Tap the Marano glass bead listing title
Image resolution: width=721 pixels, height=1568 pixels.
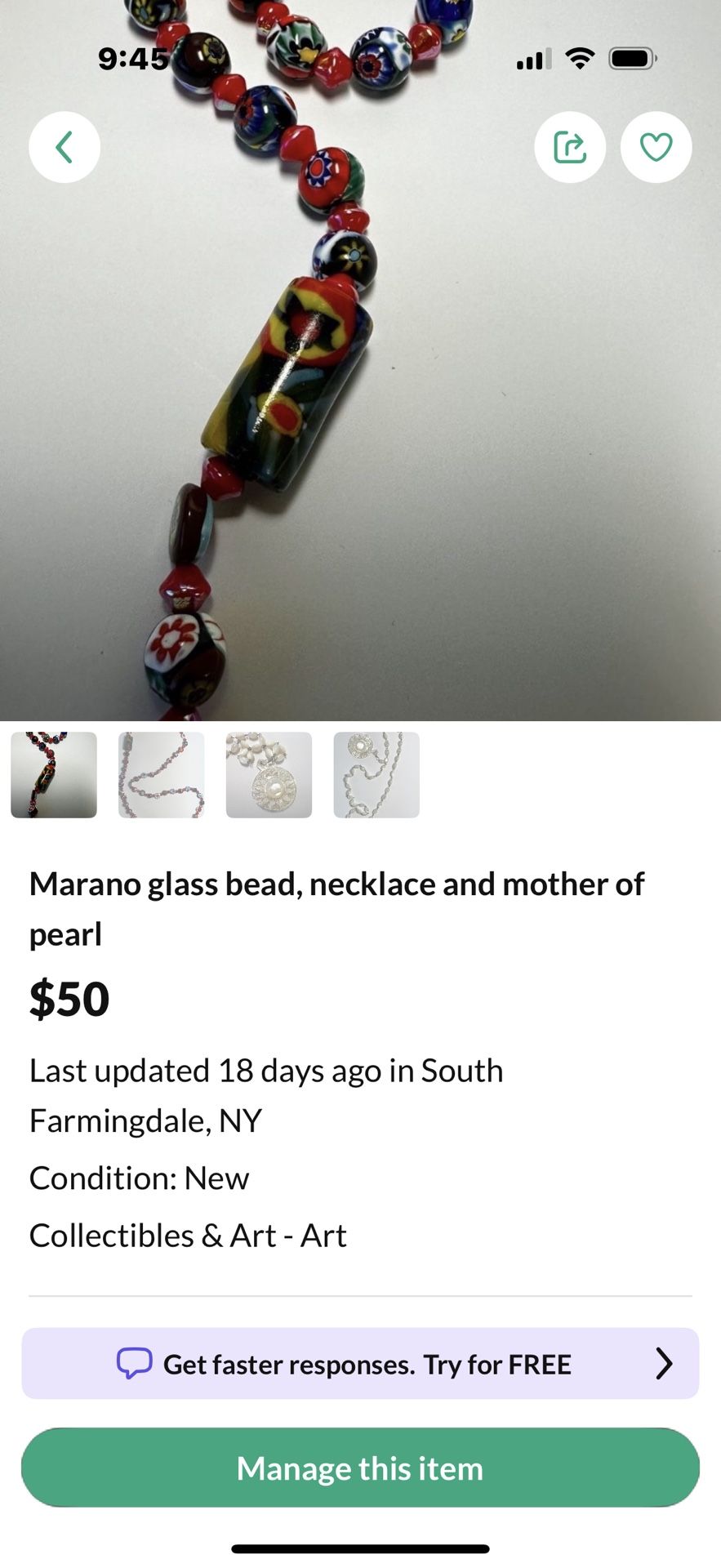coord(337,909)
